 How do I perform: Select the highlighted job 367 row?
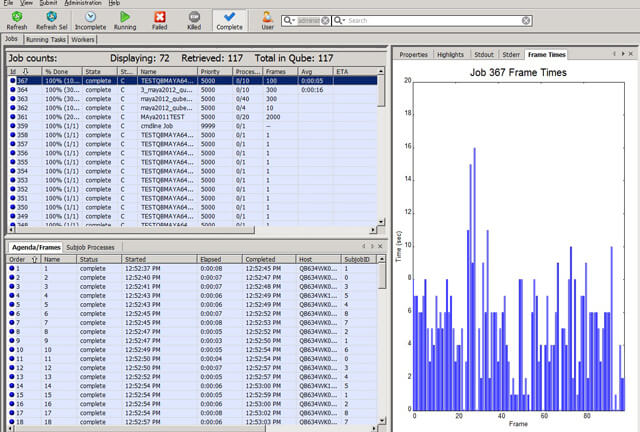pyautogui.click(x=192, y=81)
